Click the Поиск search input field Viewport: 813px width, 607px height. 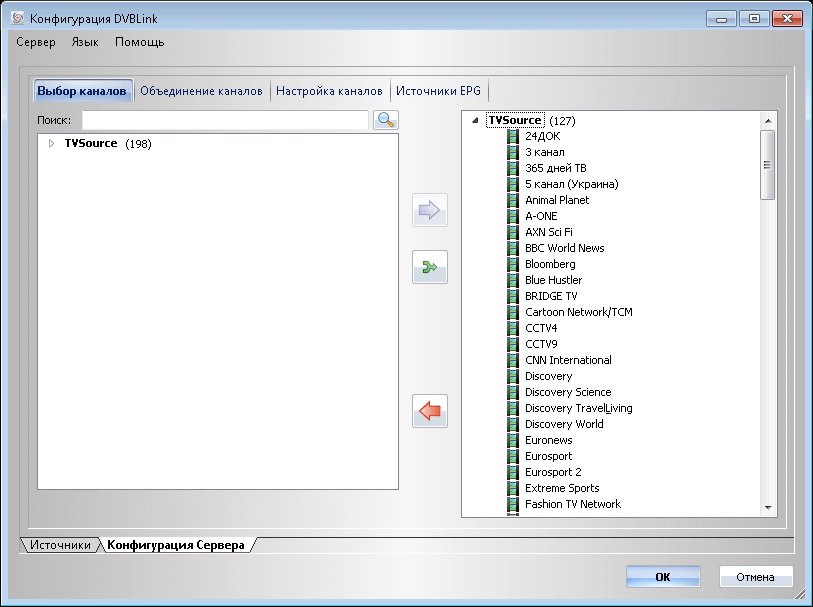(x=225, y=120)
